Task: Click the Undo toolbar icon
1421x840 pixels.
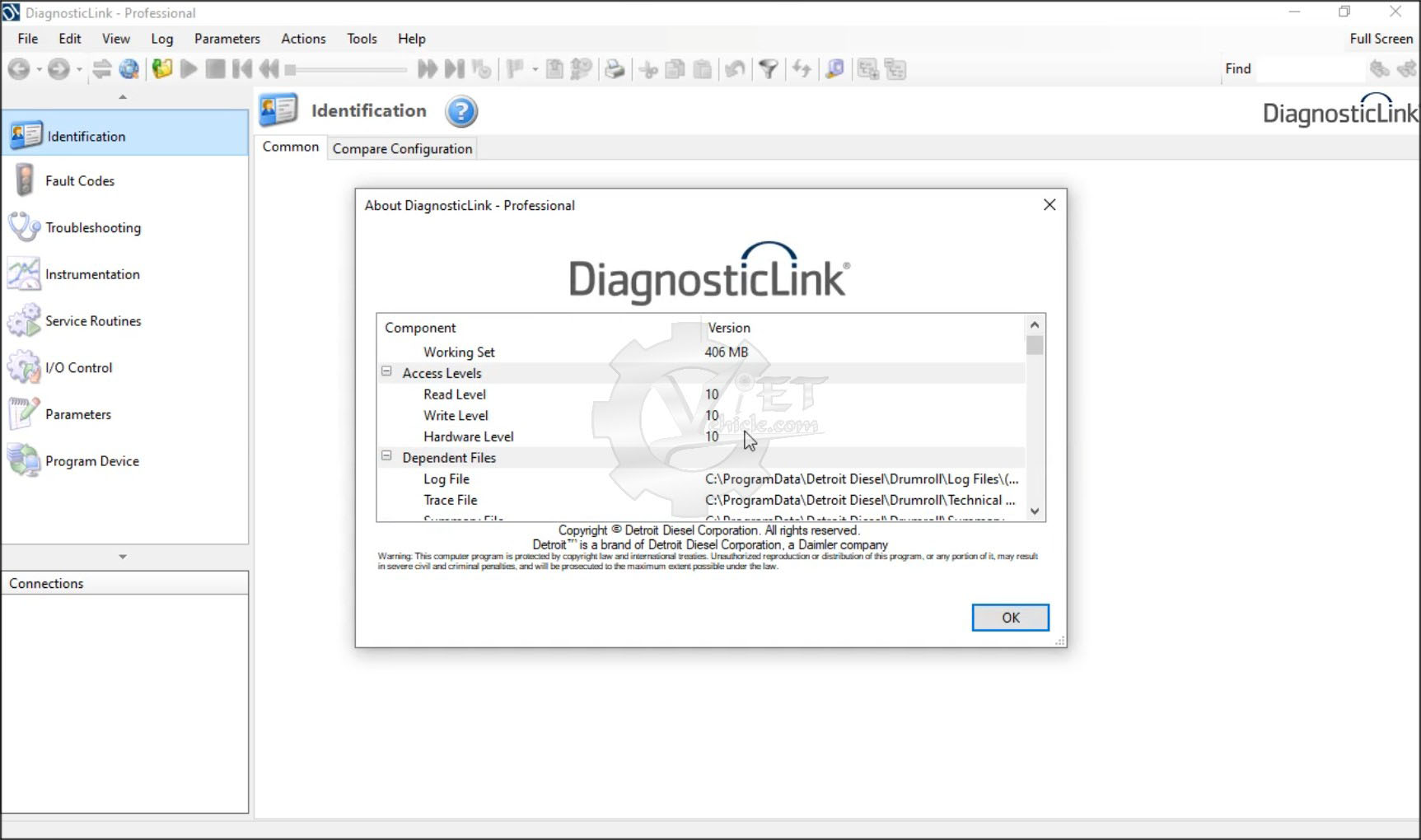Action: [735, 69]
